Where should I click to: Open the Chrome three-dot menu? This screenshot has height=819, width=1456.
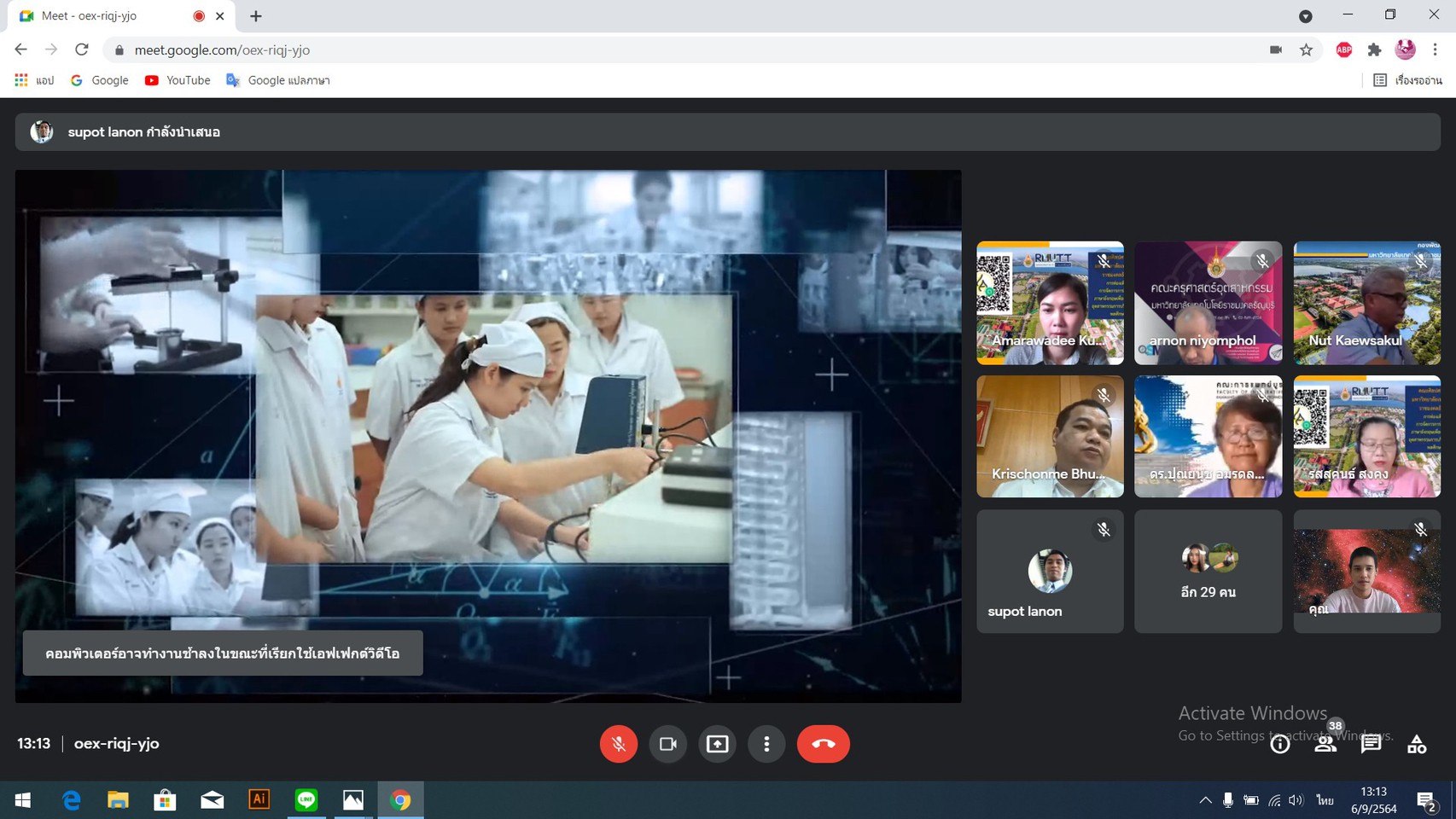(x=1436, y=50)
